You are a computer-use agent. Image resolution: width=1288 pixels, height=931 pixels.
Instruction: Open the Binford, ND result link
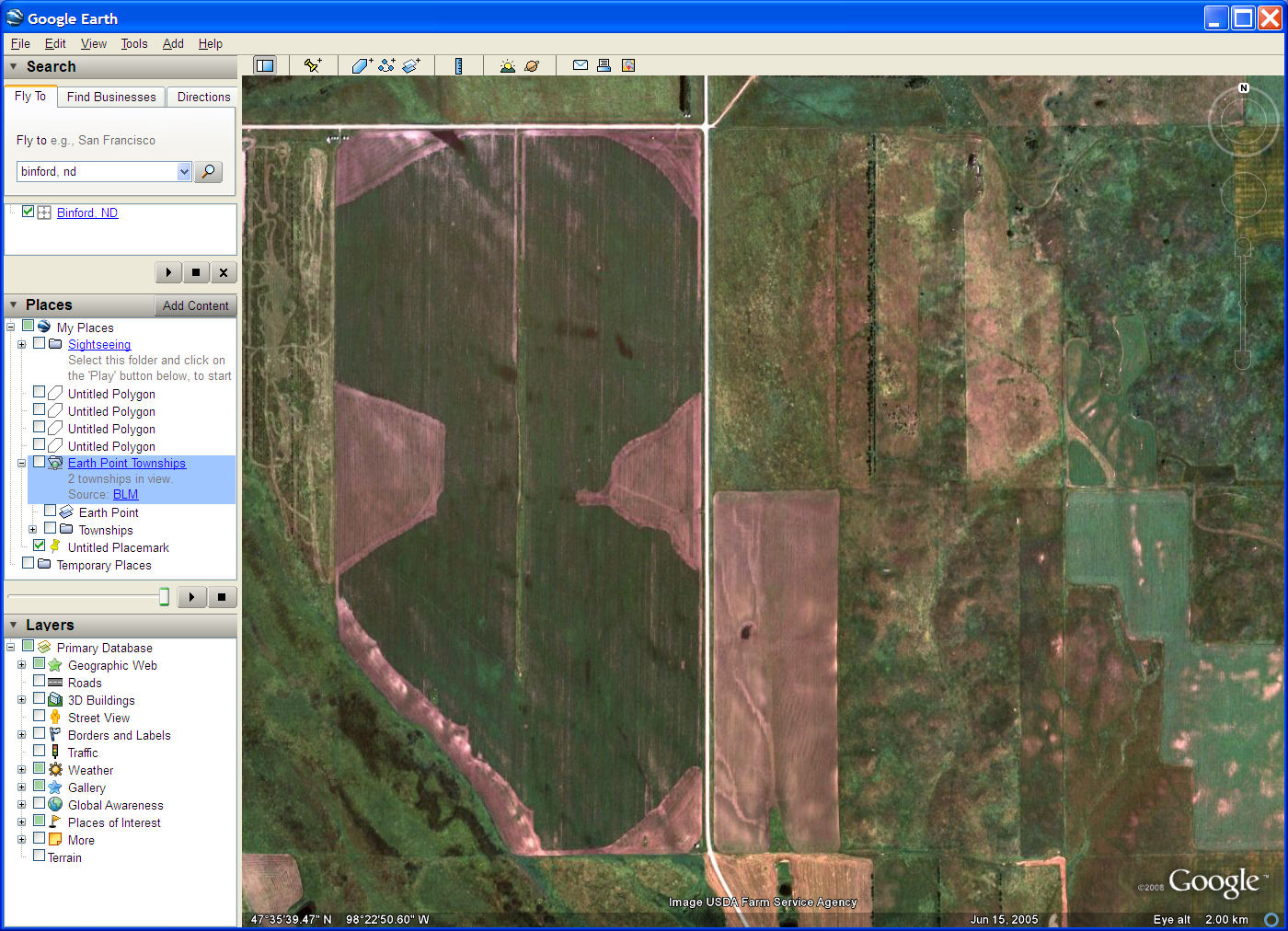[x=87, y=213]
